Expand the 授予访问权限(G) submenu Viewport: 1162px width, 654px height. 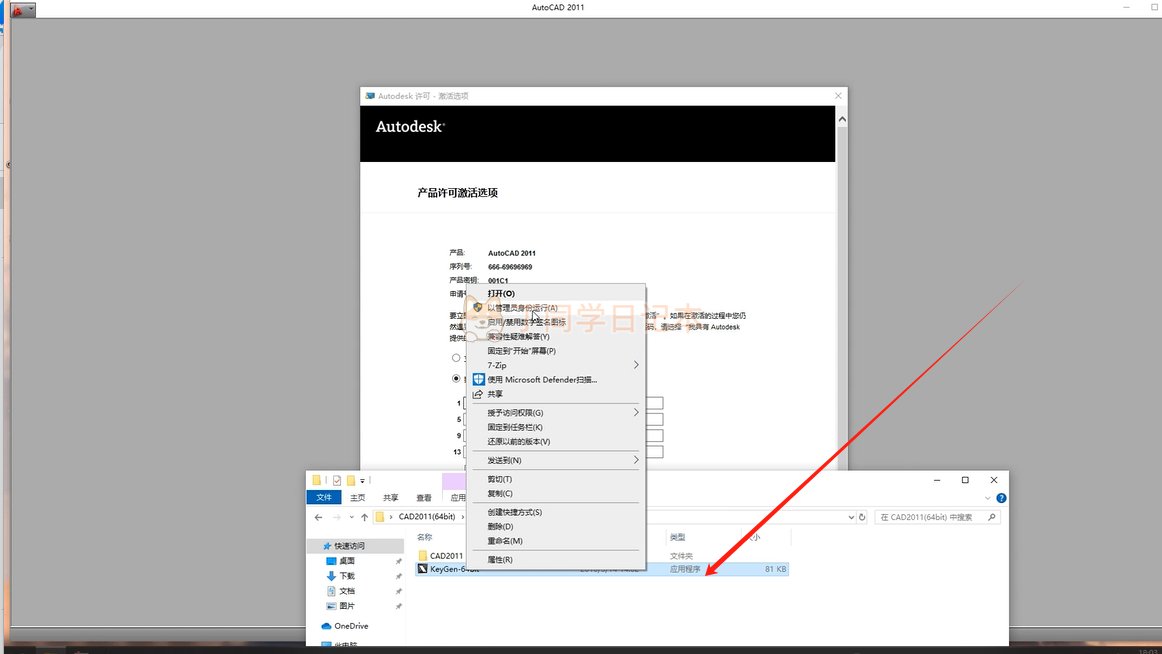pos(636,413)
